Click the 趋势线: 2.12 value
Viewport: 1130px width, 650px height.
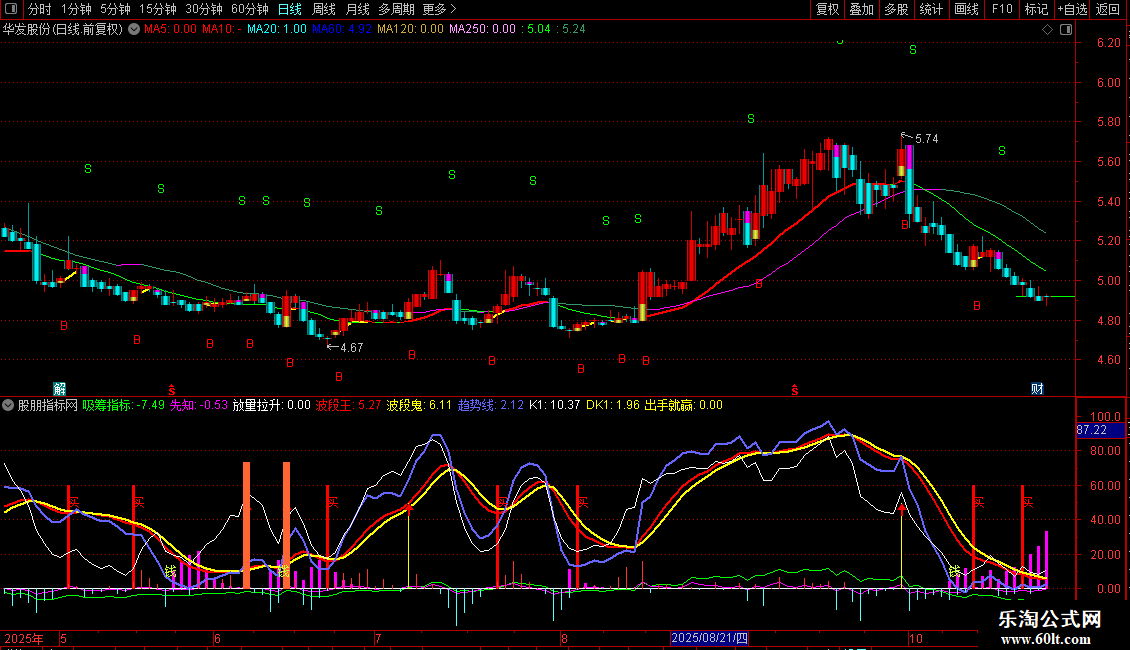coord(491,405)
